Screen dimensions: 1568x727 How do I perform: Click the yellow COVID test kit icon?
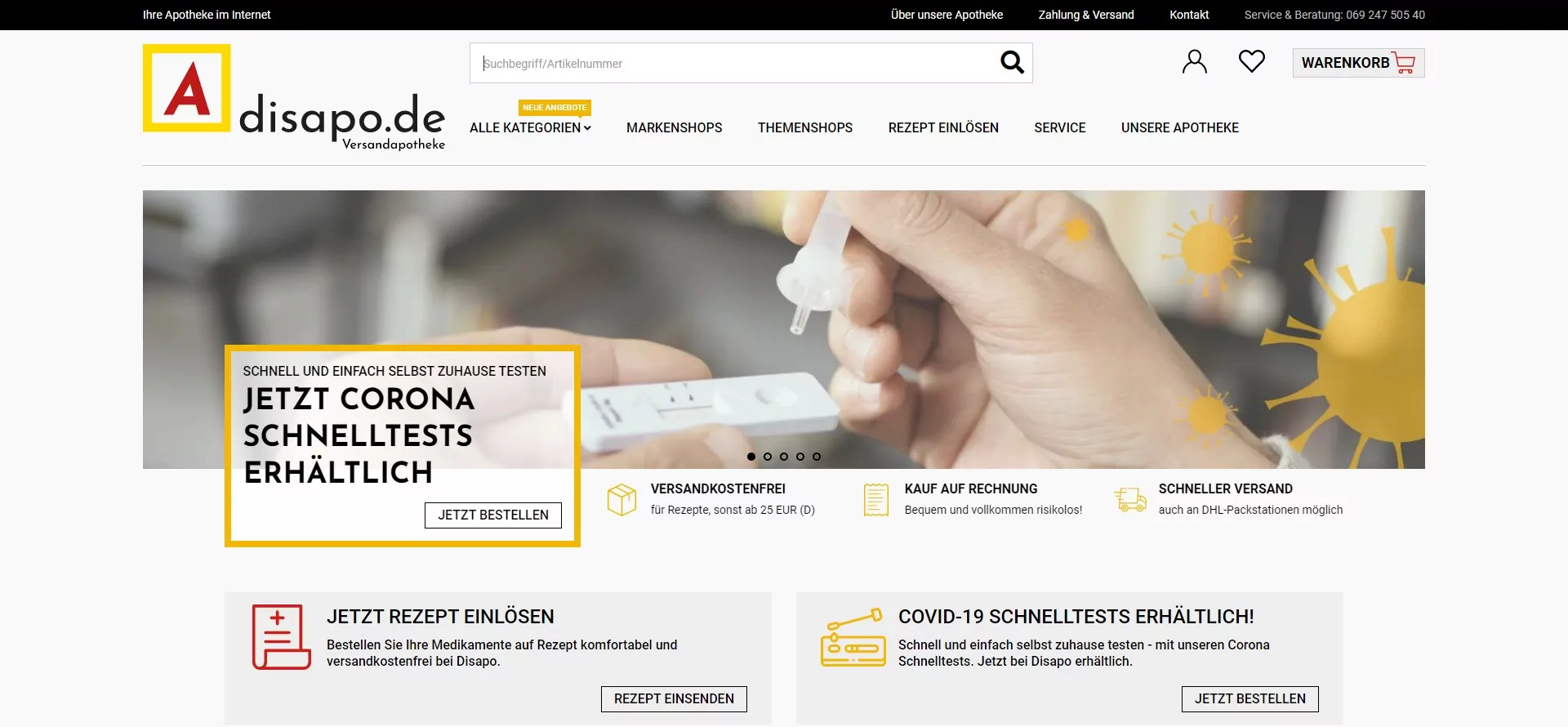tap(853, 637)
